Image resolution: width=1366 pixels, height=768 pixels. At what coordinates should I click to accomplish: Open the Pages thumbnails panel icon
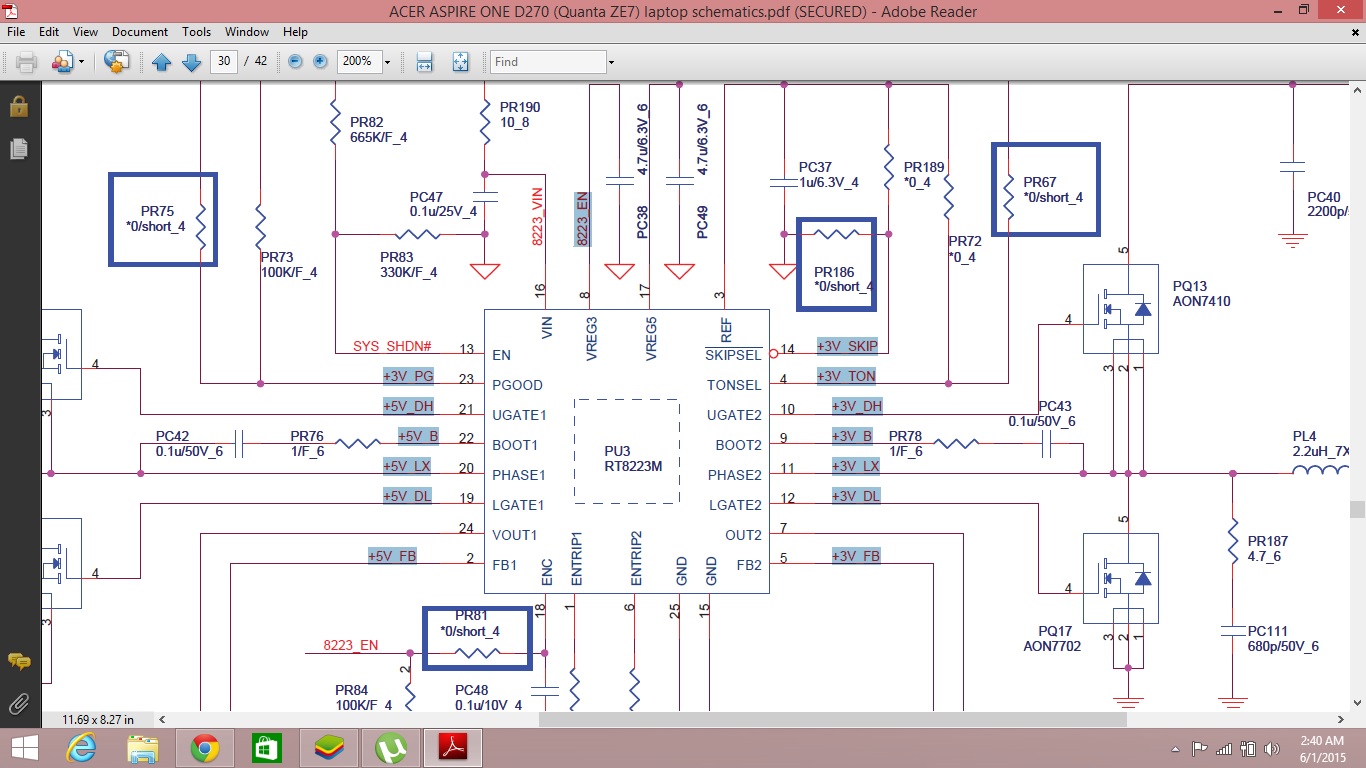click(x=19, y=148)
